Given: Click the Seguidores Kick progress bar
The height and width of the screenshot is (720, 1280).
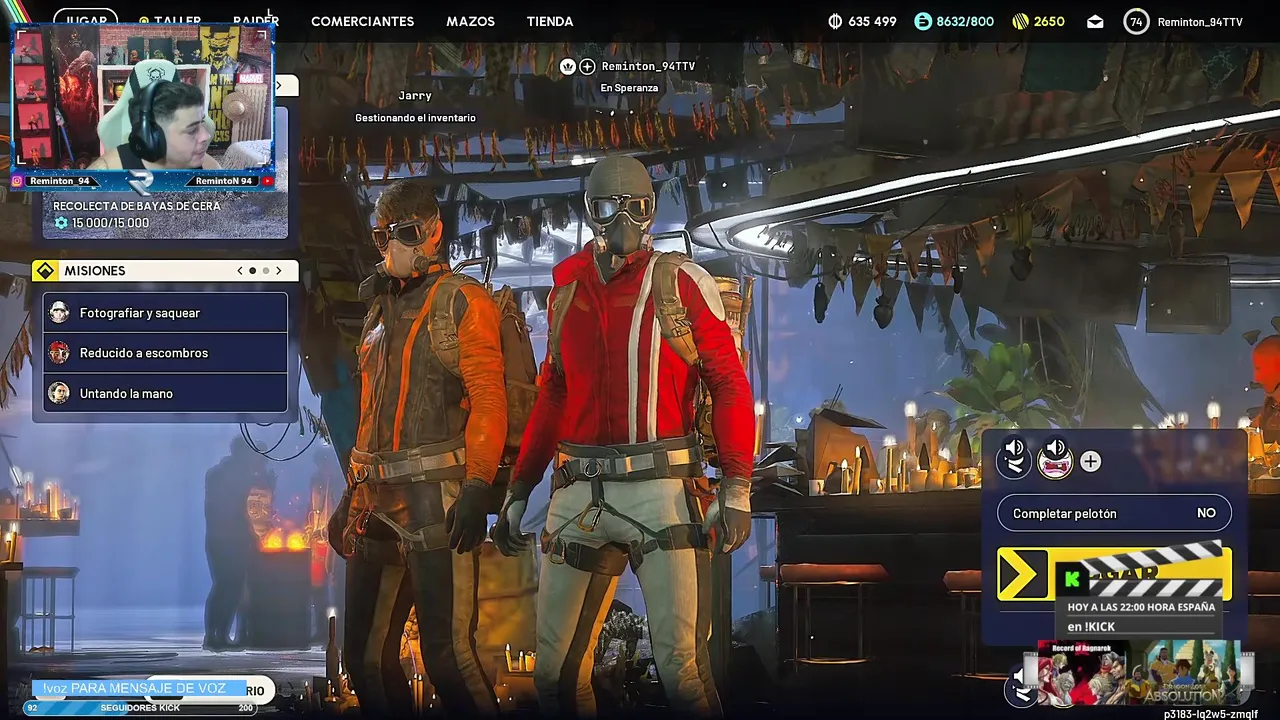Looking at the screenshot, I should (140, 707).
